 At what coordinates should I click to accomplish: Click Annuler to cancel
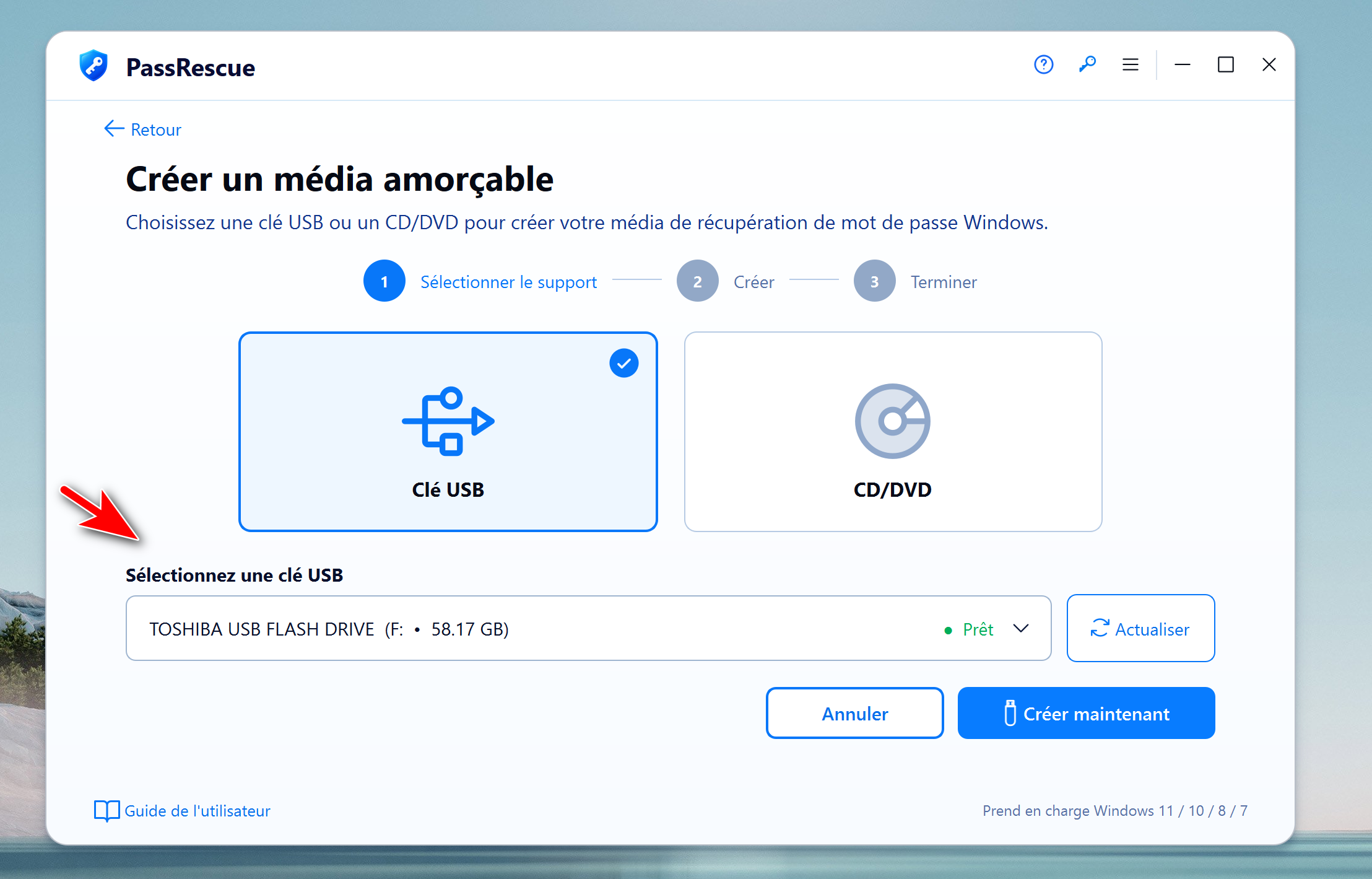click(855, 713)
